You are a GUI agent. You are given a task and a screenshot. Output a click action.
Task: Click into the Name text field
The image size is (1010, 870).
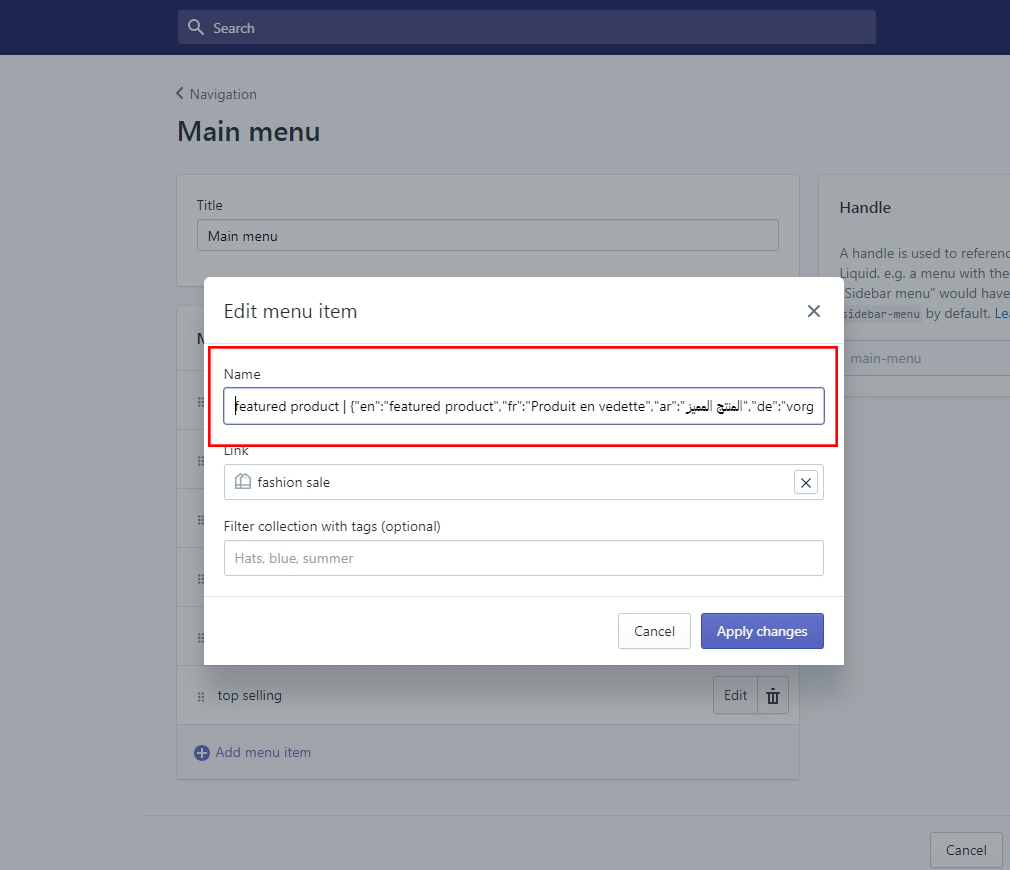click(523, 406)
